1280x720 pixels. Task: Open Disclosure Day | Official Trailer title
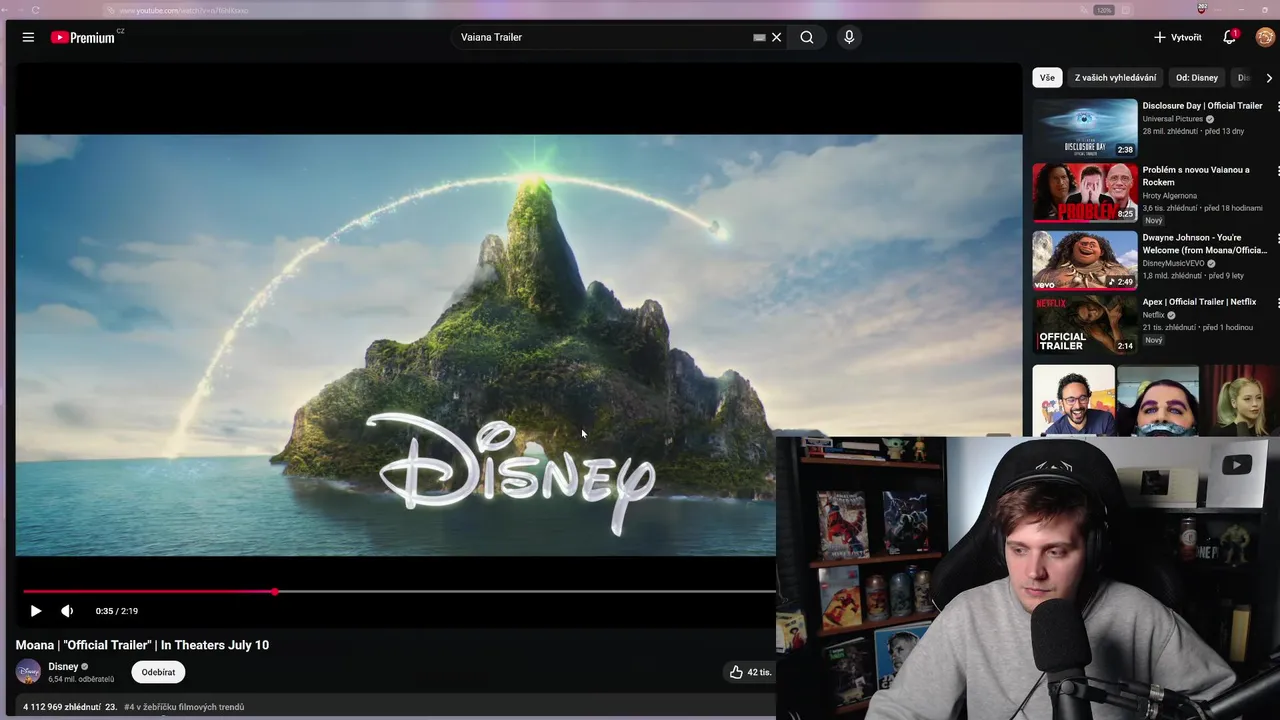click(1202, 106)
